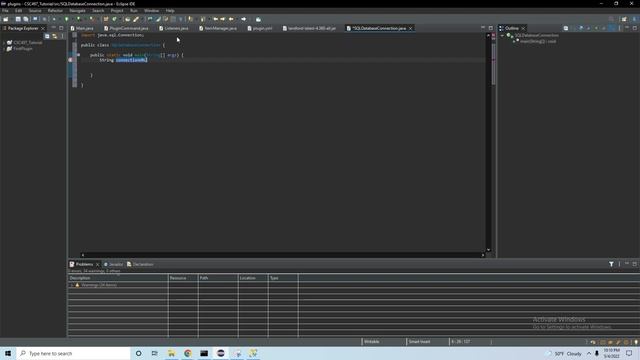Click Collapse All in Package Explorer
The width and height of the screenshot is (640, 360).
47,36
